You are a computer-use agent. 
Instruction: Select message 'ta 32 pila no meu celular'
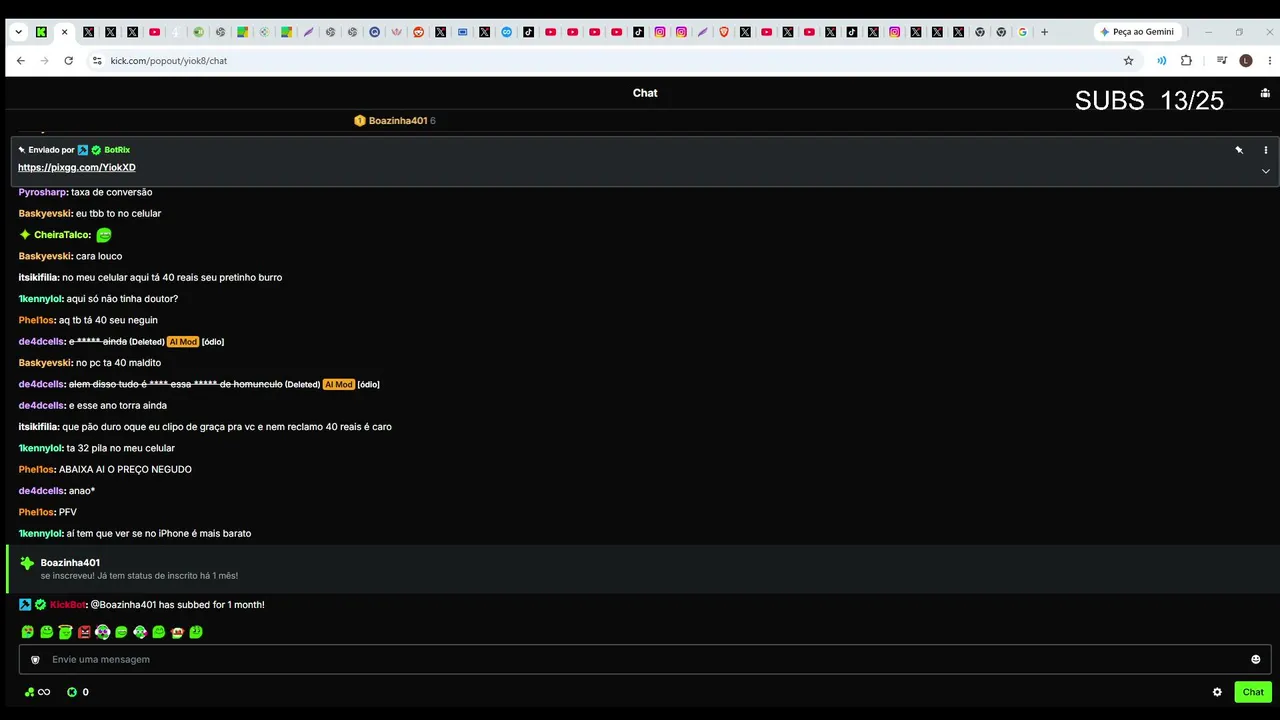(x=120, y=448)
